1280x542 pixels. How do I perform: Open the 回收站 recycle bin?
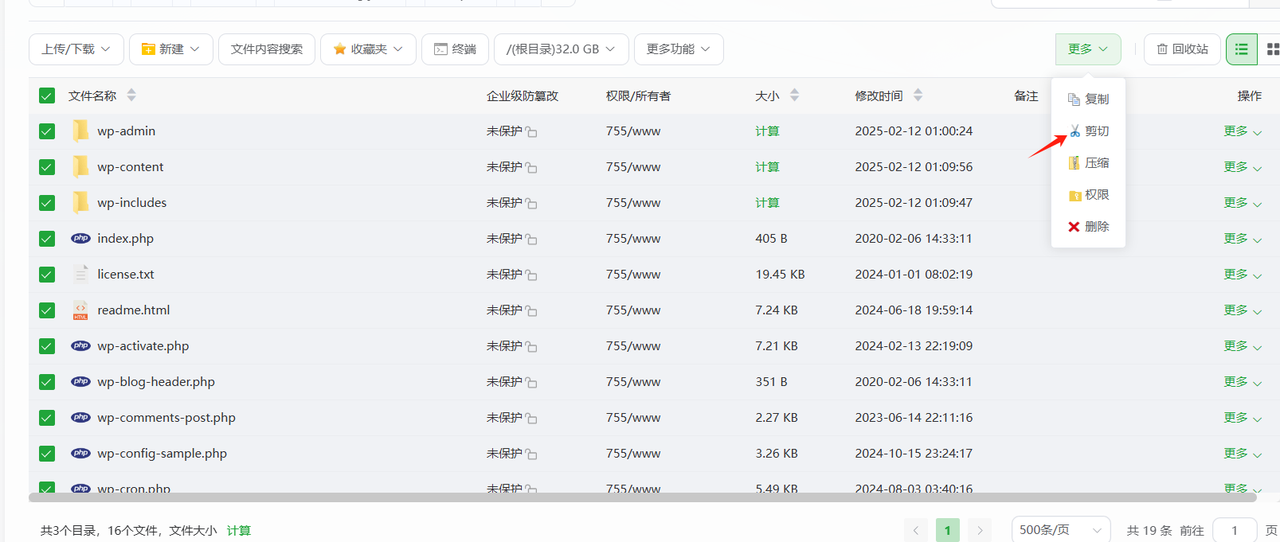click(1182, 49)
